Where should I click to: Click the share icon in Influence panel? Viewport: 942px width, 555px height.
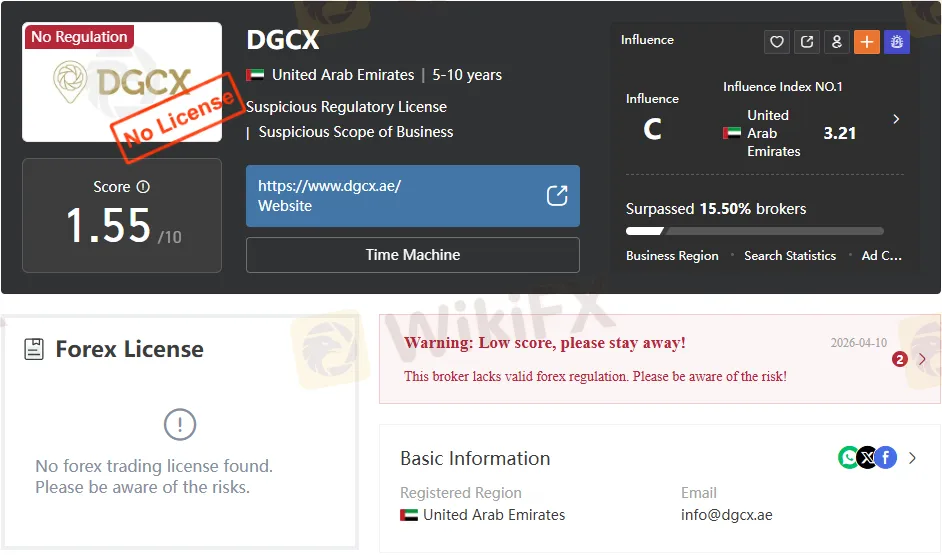[807, 42]
